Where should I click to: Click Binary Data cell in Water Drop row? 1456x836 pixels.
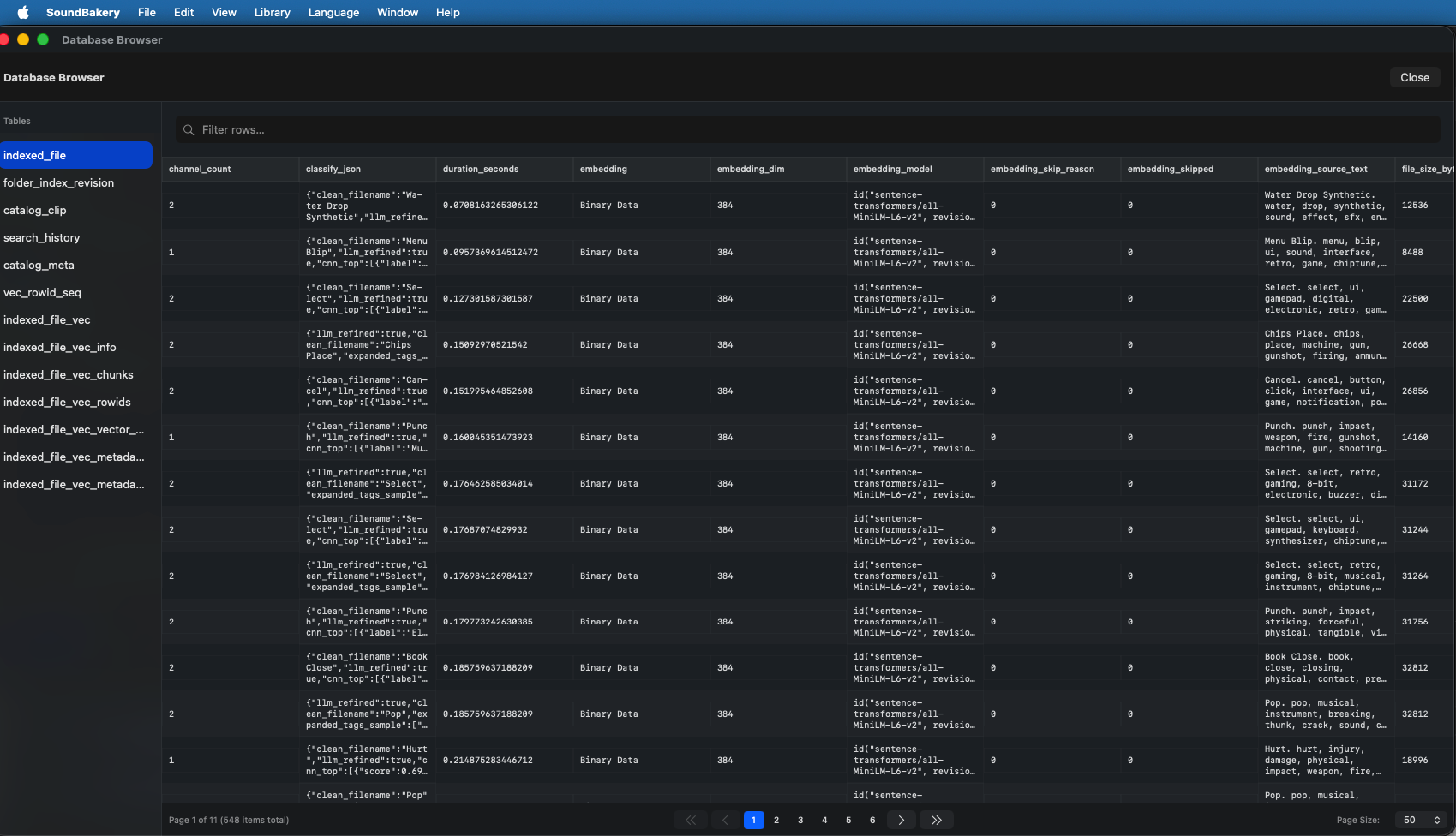tap(608, 206)
